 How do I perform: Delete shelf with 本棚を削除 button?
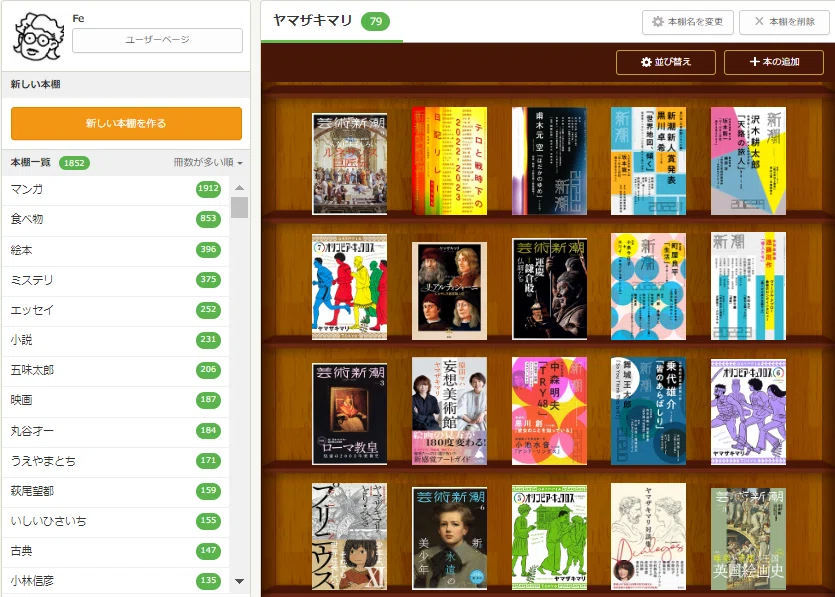pos(784,22)
